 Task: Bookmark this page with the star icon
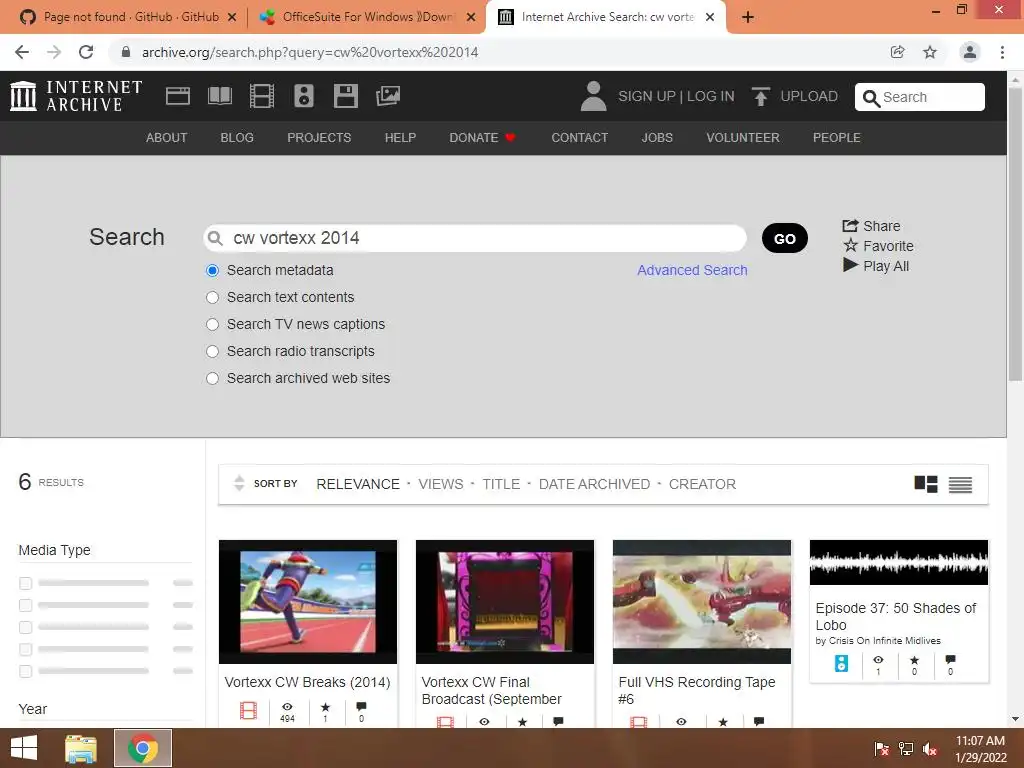[x=930, y=52]
